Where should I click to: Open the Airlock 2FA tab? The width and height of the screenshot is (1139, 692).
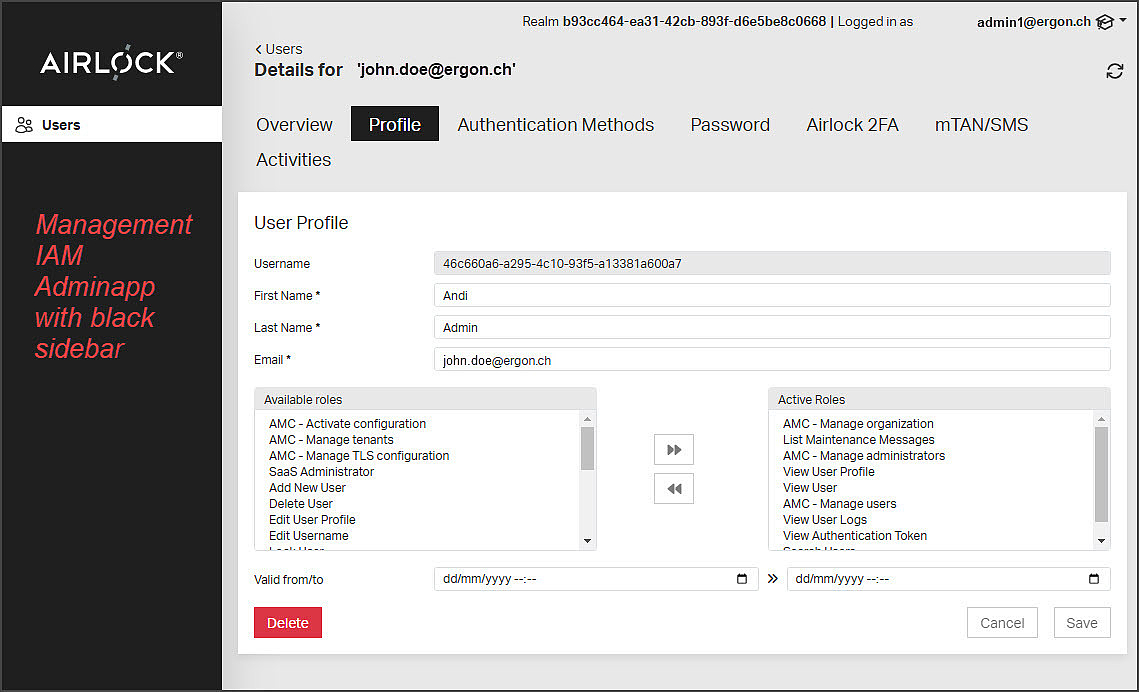pyautogui.click(x=852, y=125)
